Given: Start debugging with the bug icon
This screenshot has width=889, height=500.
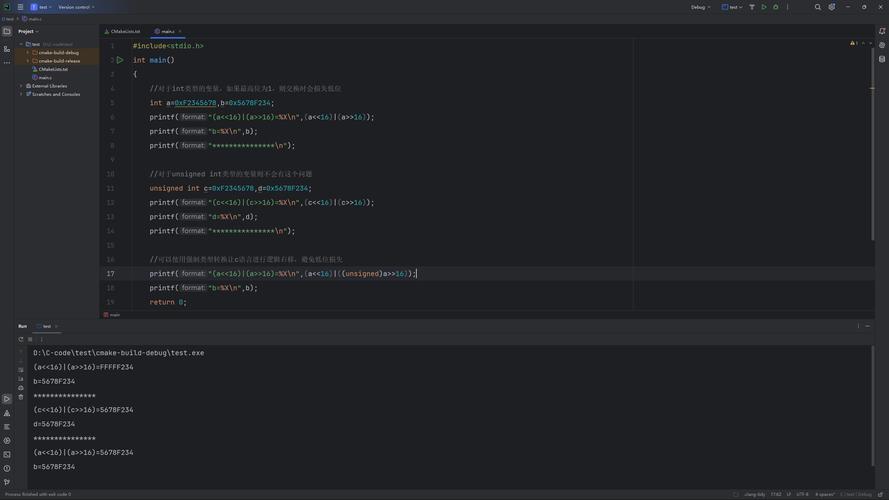Looking at the screenshot, I should pyautogui.click(x=775, y=7).
